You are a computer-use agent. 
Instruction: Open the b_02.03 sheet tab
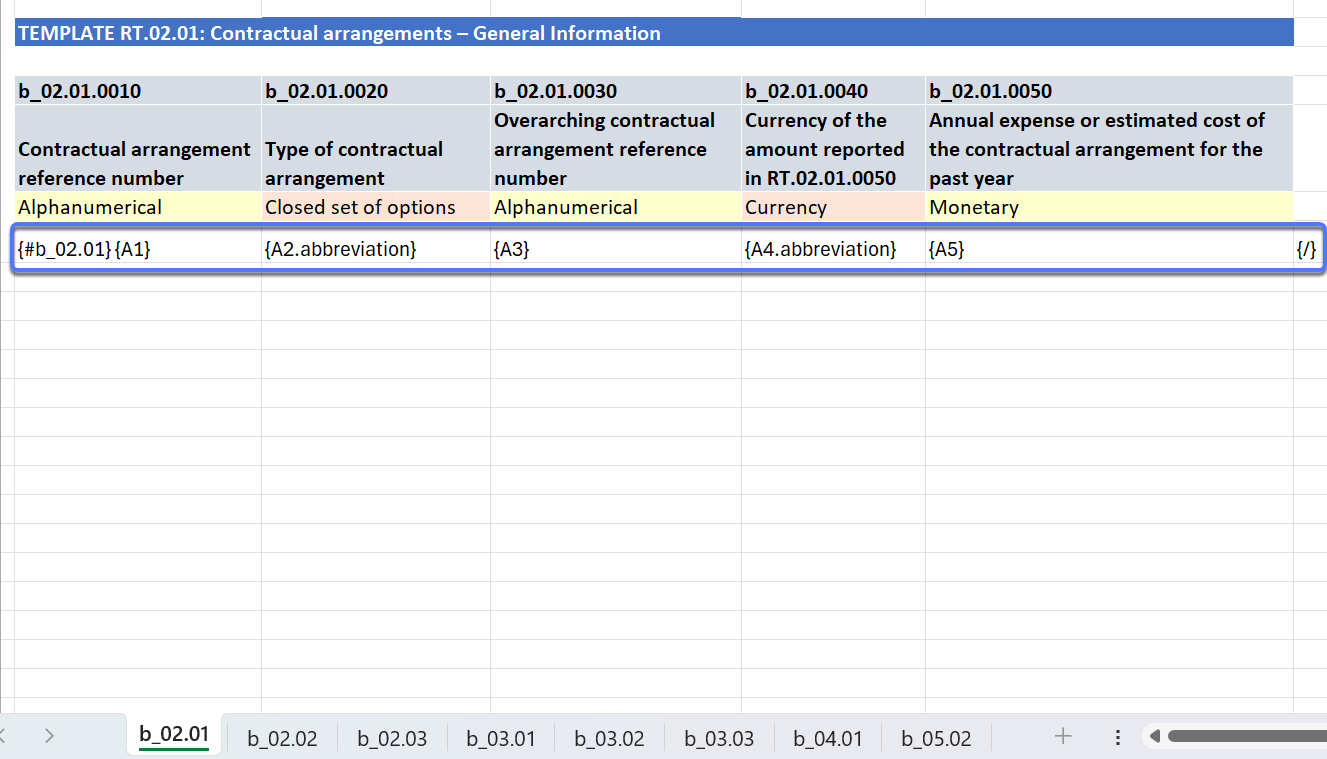tap(392, 739)
